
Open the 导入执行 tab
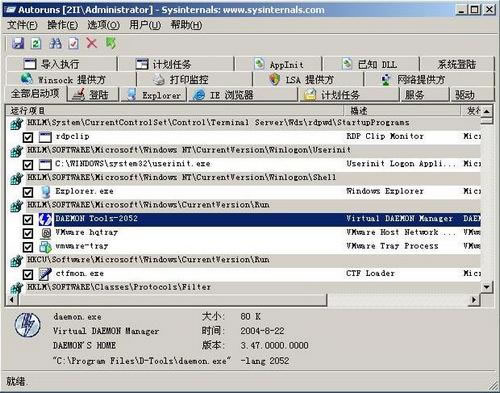62,64
